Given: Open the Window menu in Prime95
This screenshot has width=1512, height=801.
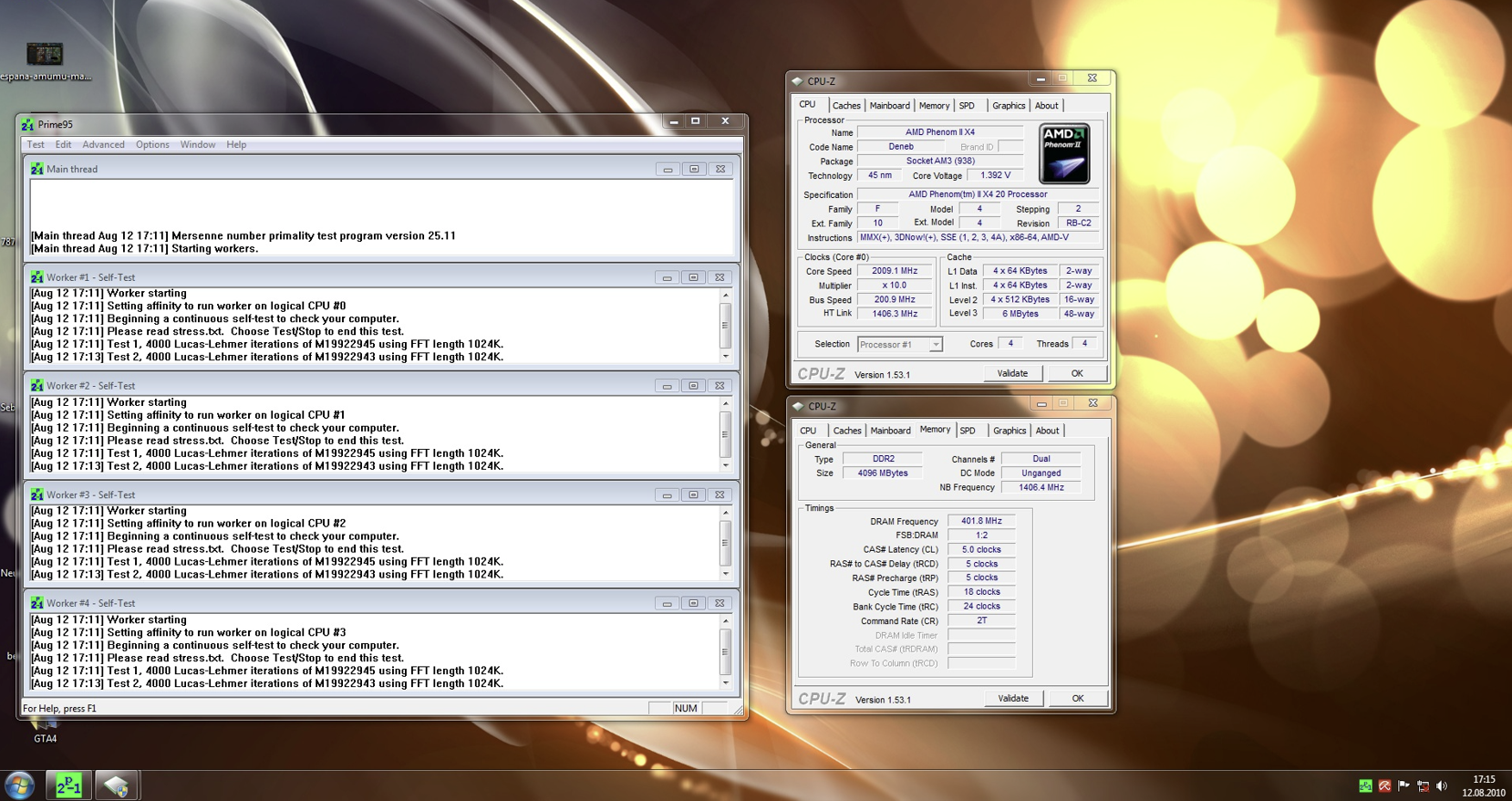Looking at the screenshot, I should pyautogui.click(x=198, y=144).
